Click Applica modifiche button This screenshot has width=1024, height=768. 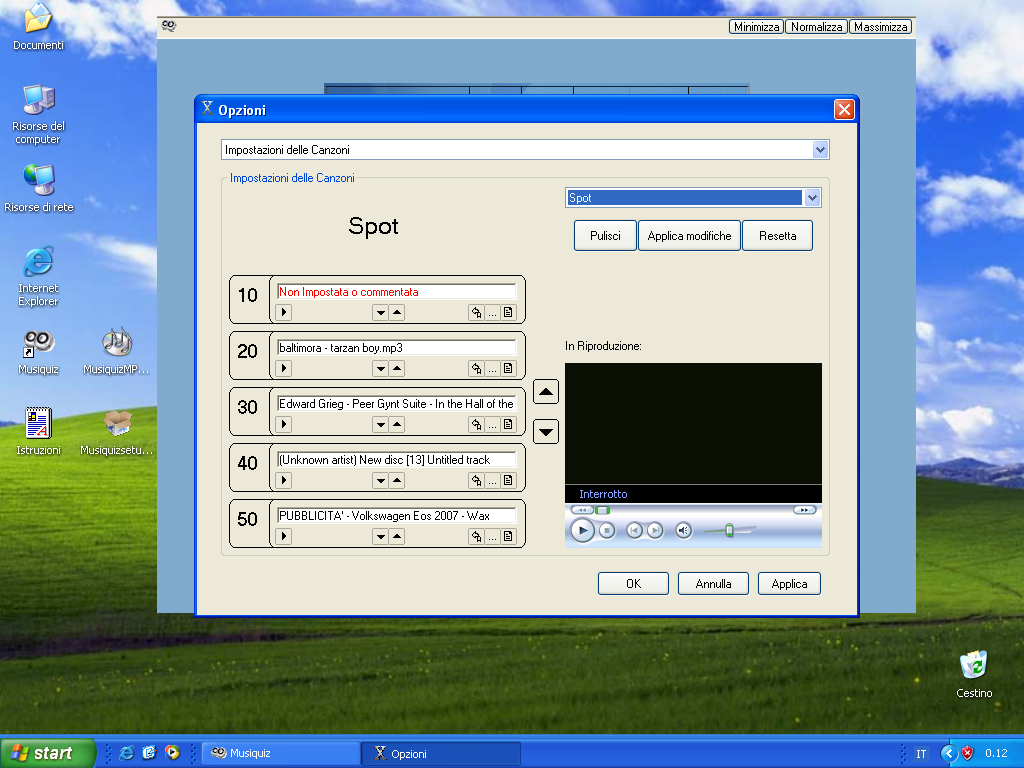point(689,236)
